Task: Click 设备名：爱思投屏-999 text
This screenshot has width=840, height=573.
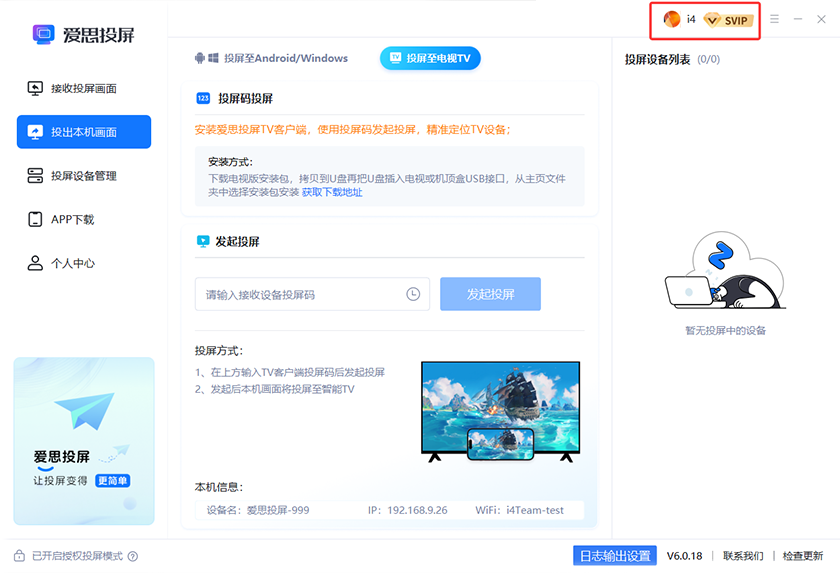Action: (x=258, y=510)
